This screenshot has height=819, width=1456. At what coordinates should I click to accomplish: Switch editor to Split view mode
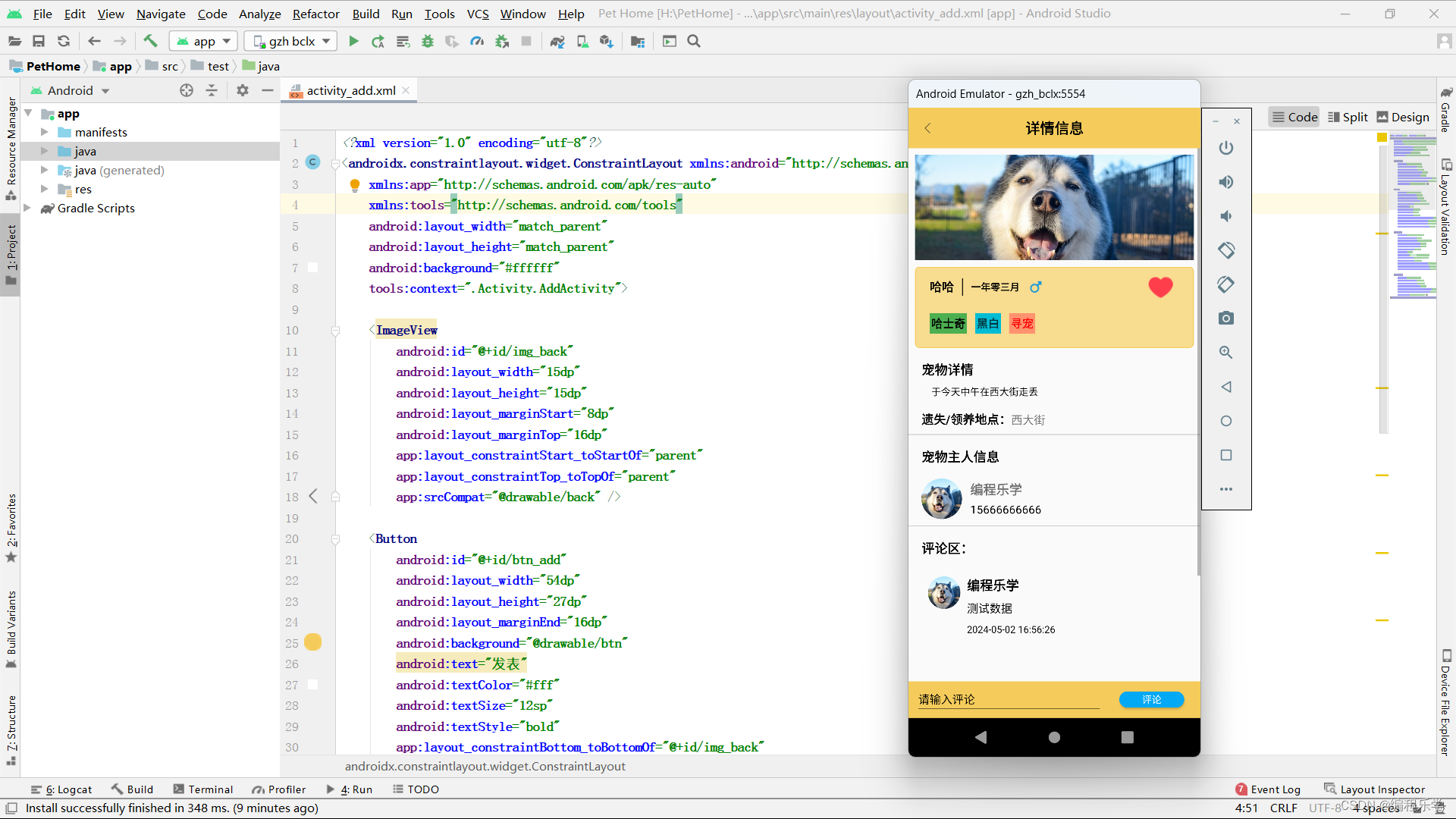pos(1348,117)
